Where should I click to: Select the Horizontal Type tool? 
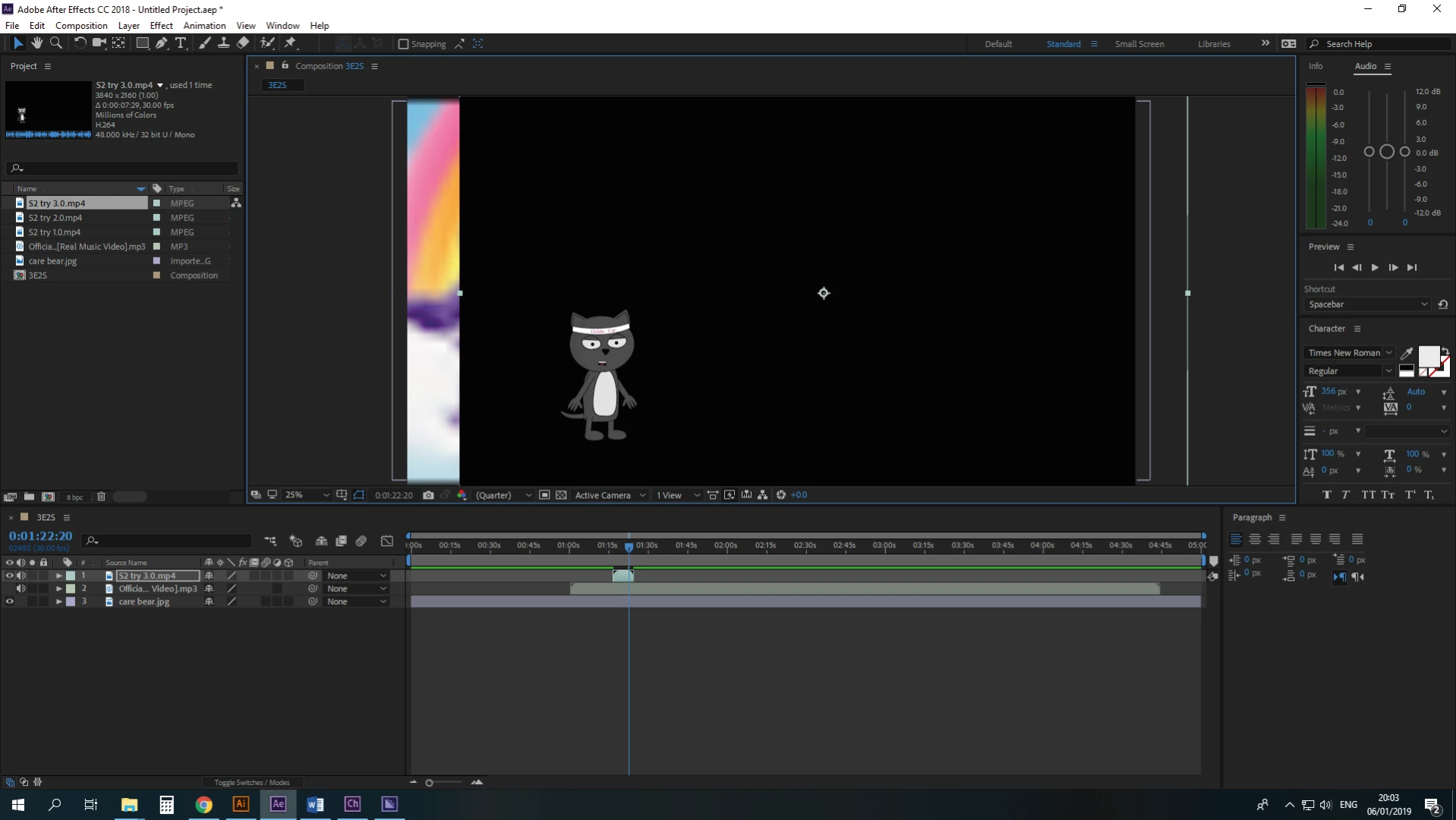point(181,43)
